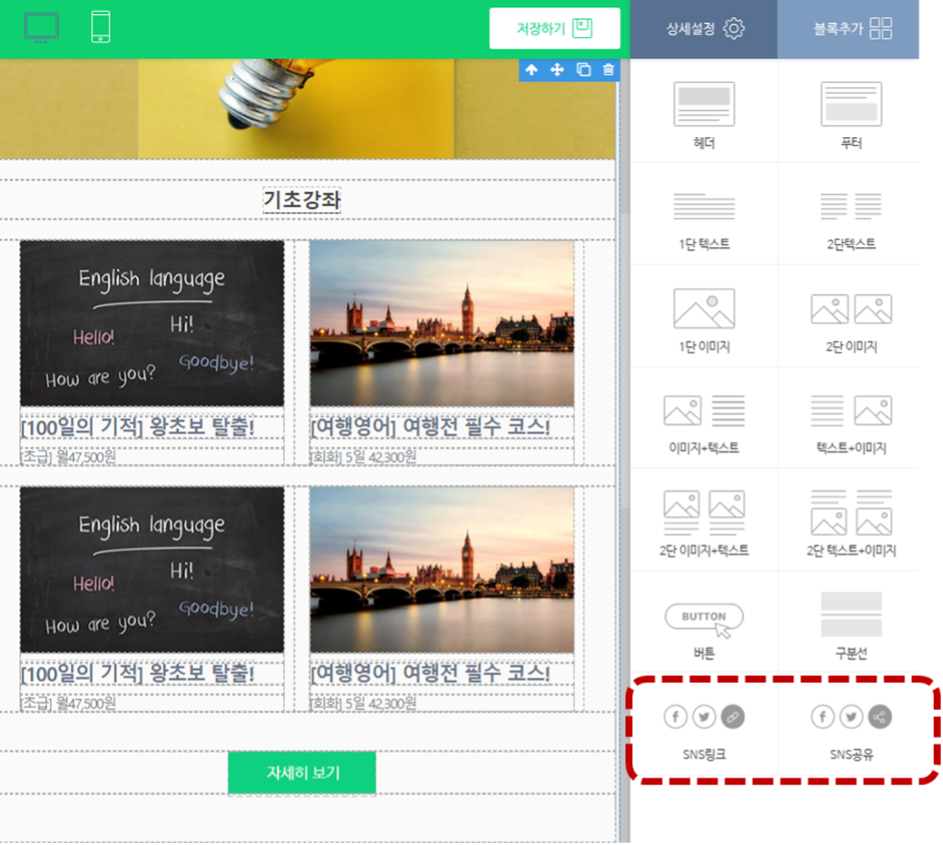Click the 자세히 보기 button
This screenshot has height=845, width=943.
(x=302, y=773)
